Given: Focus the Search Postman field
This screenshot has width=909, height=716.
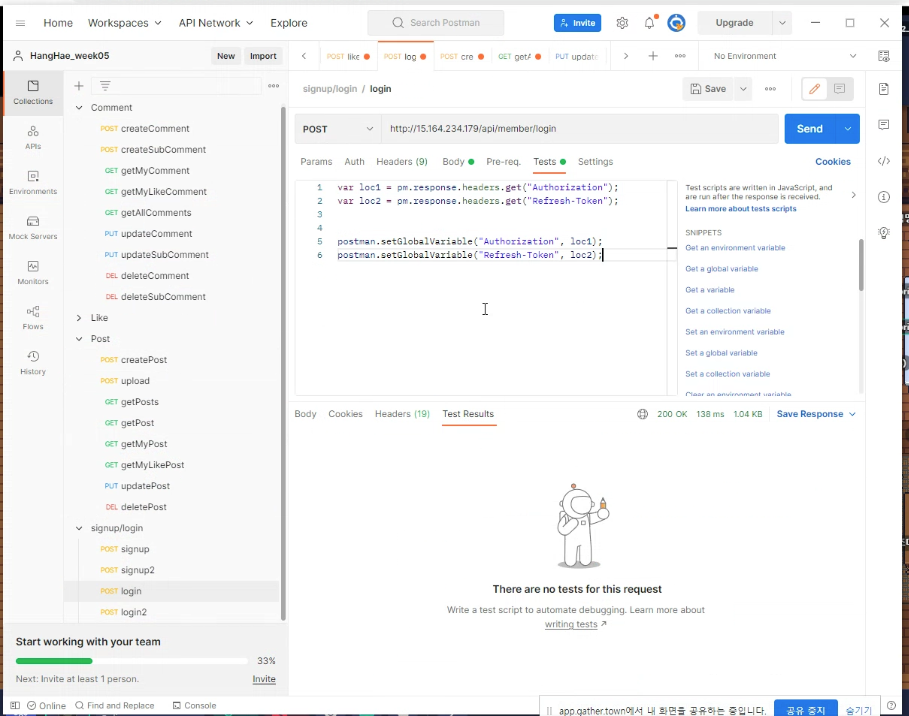Looking at the screenshot, I should (x=436, y=23).
